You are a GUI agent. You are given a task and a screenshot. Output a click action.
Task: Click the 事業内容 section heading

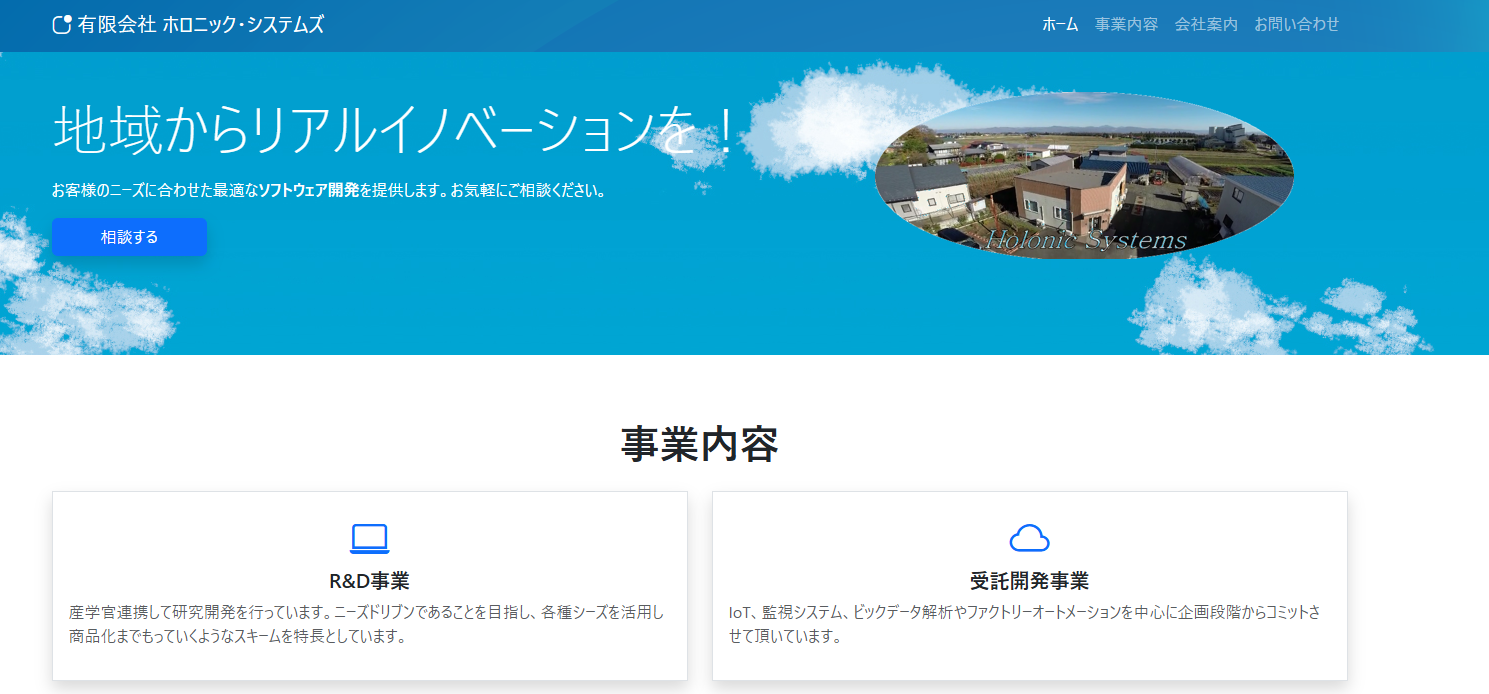699,444
